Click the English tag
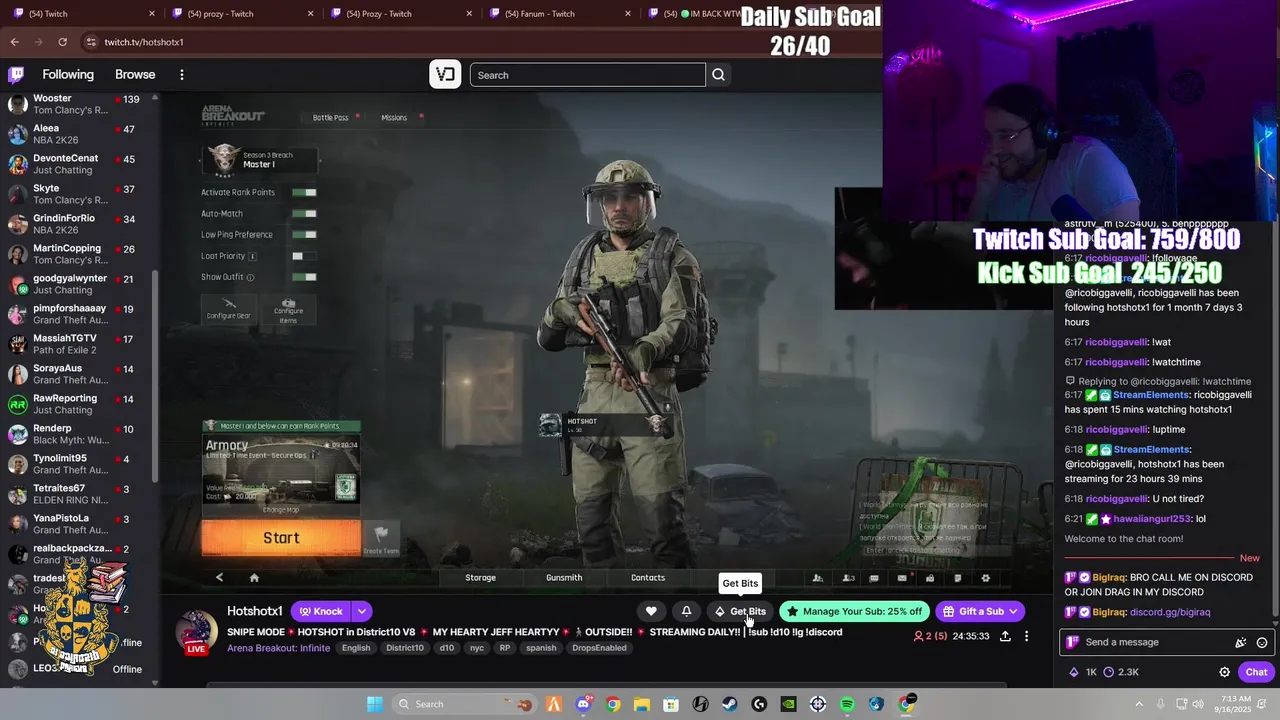1280x720 pixels. click(356, 648)
